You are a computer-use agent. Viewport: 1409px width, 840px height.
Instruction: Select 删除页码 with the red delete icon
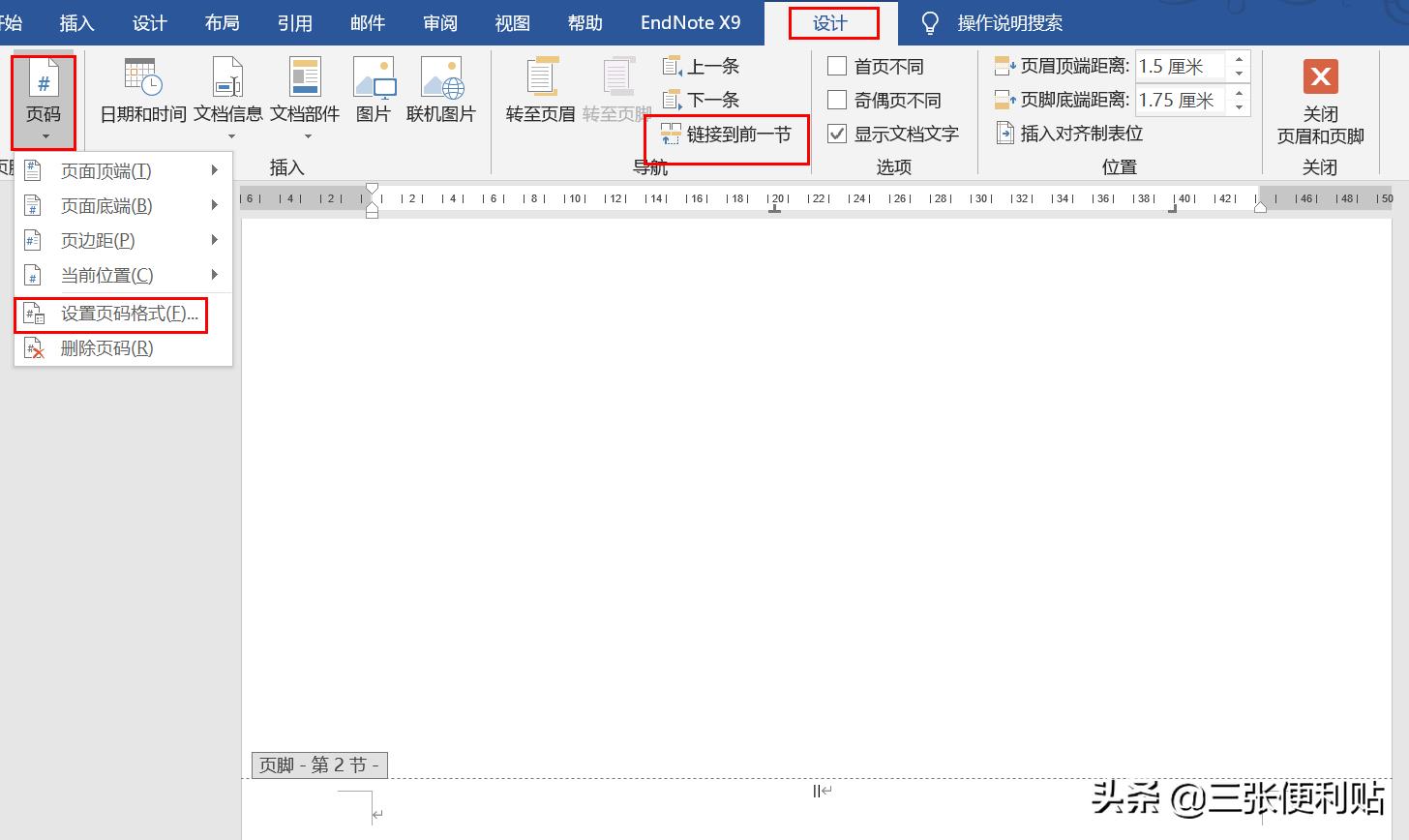(108, 347)
